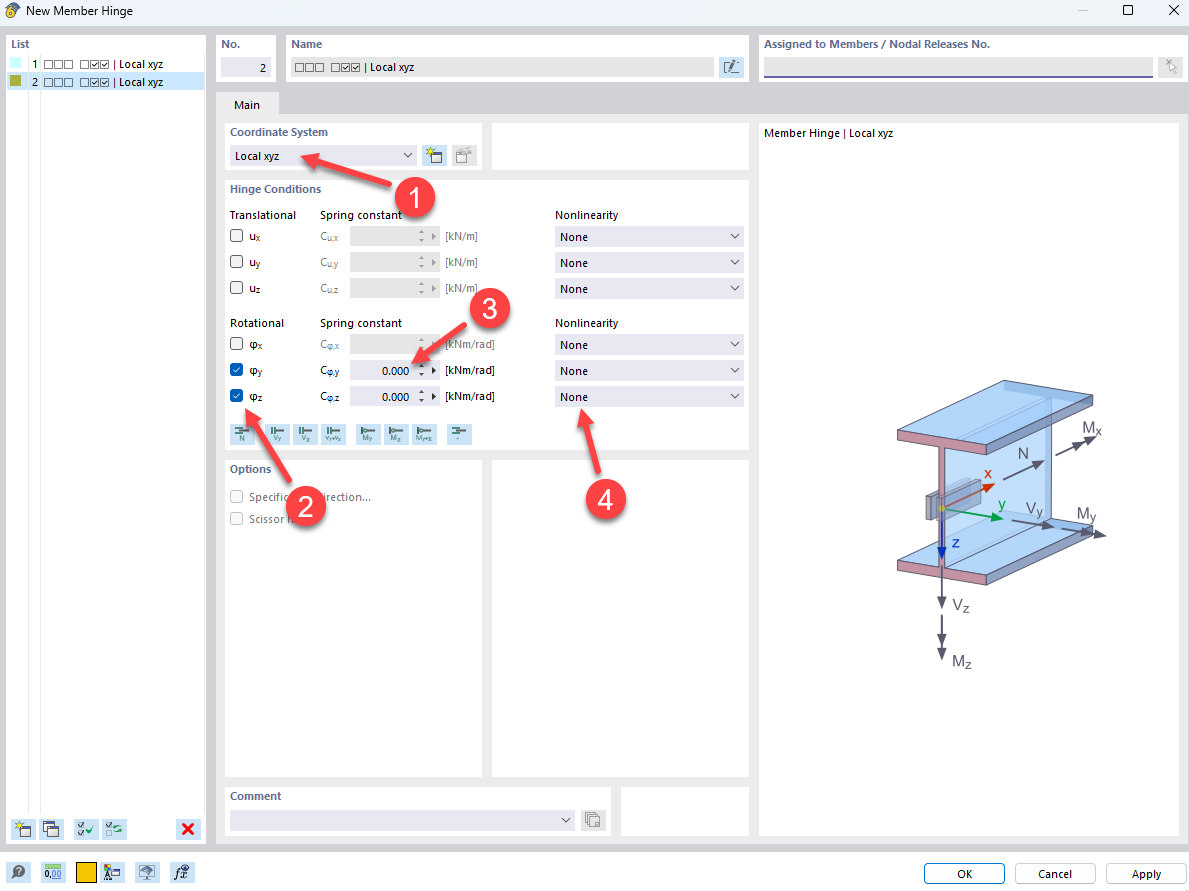This screenshot has width=1189, height=891.
Task: Select the Main tab
Action: coord(247,105)
